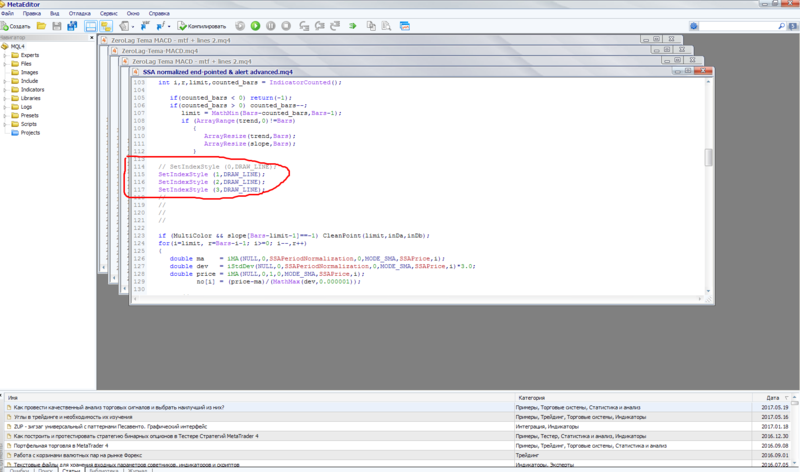Start debugging with green play icon
800x472 pixels.
point(255,26)
